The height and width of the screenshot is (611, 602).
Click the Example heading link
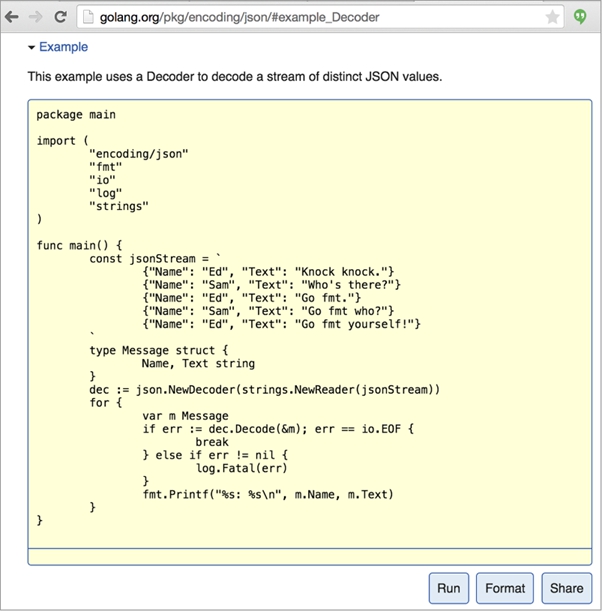click(x=63, y=47)
